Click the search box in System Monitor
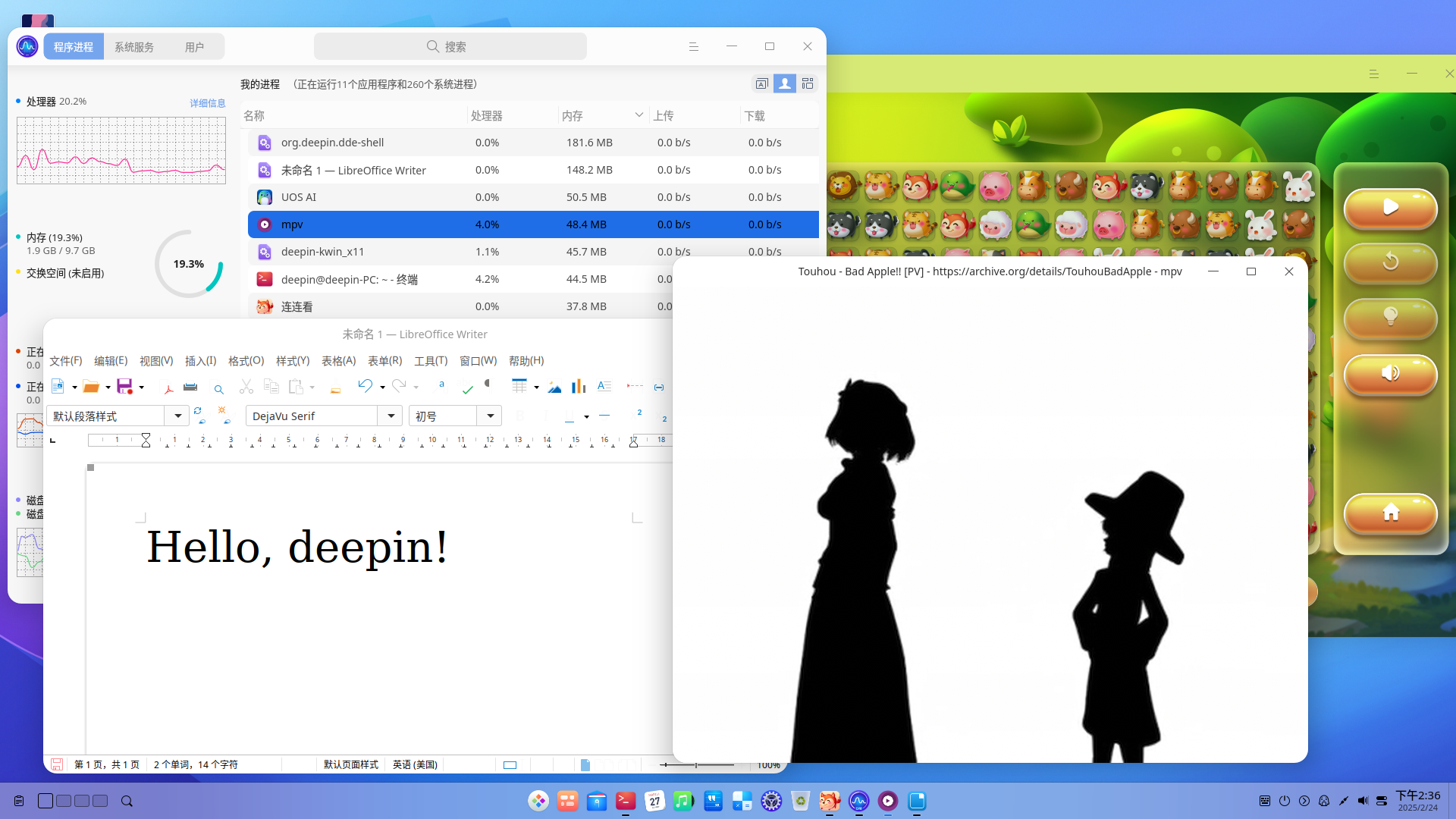The image size is (1456, 819). pyautogui.click(x=450, y=46)
